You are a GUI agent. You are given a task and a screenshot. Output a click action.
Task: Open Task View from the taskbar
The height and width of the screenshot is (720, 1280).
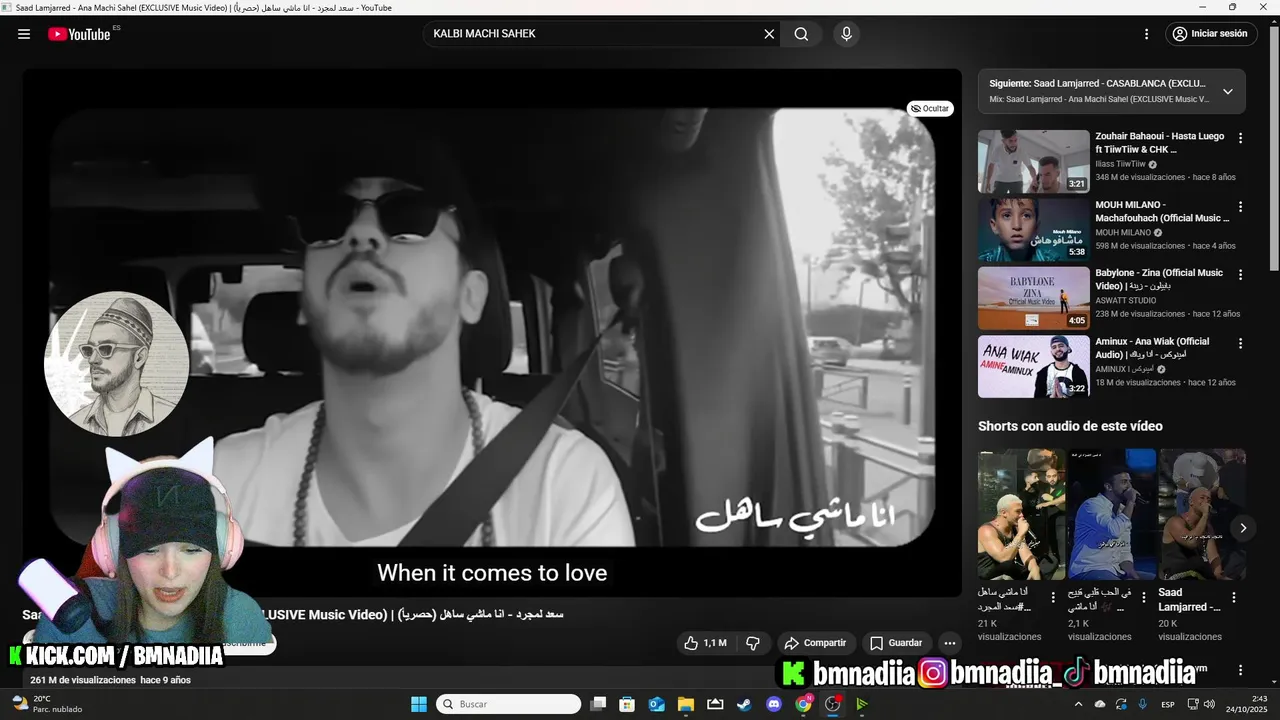(598, 704)
